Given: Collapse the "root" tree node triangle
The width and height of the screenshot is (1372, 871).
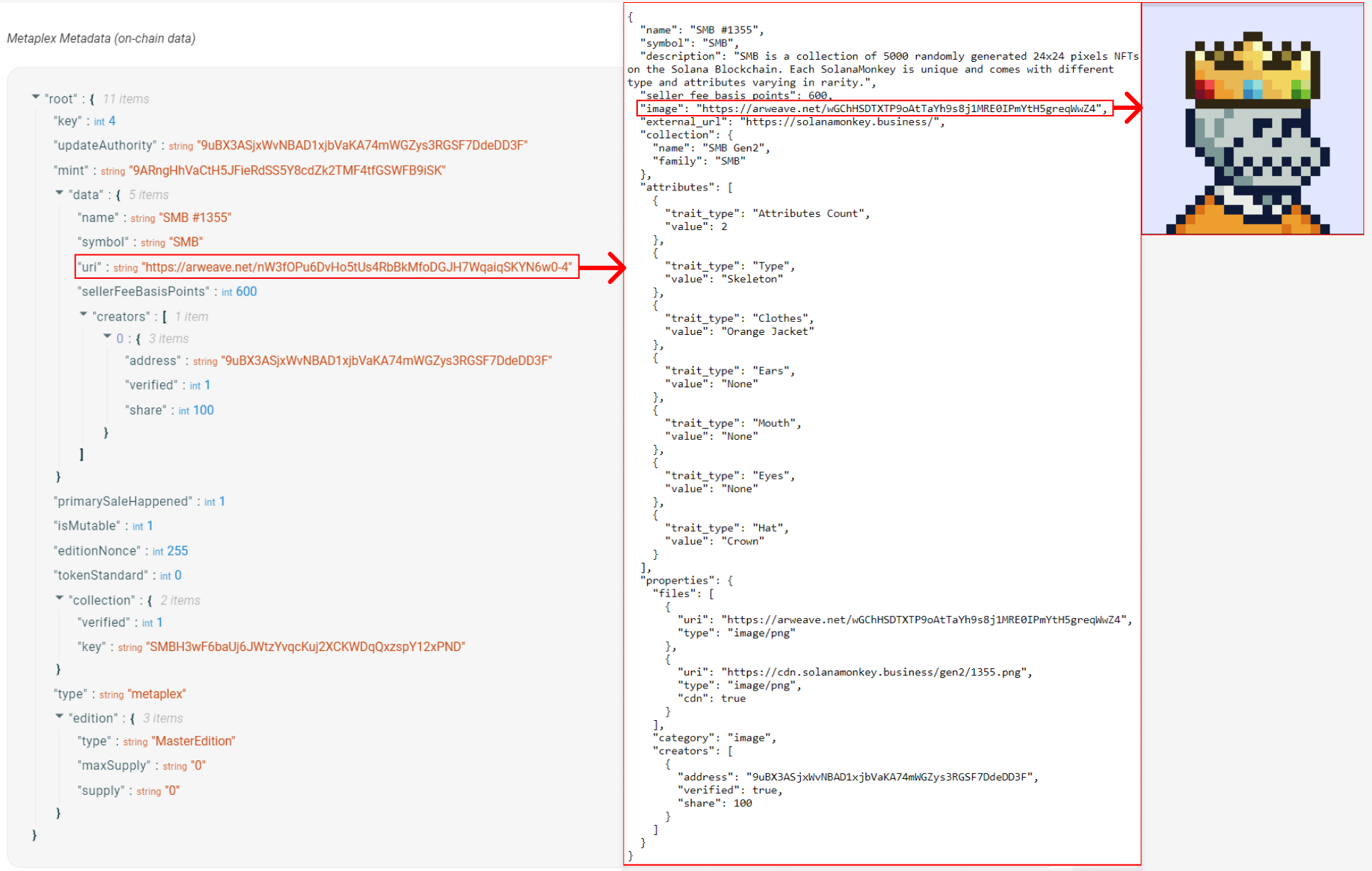Looking at the screenshot, I should pyautogui.click(x=35, y=97).
